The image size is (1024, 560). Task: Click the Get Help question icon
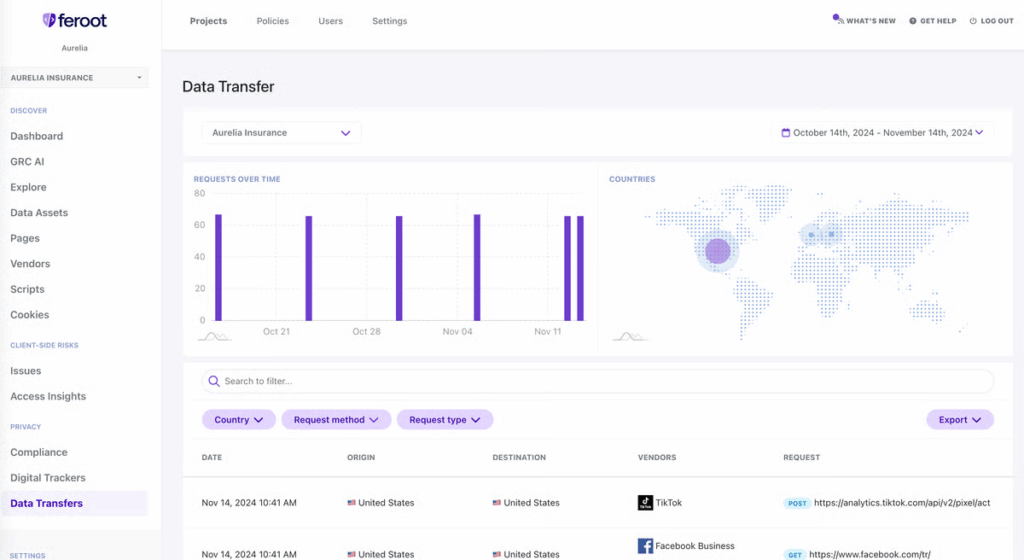tap(912, 21)
